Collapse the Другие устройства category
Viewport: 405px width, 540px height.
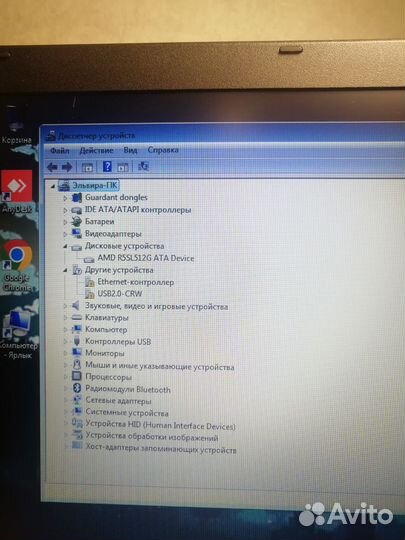[65, 270]
